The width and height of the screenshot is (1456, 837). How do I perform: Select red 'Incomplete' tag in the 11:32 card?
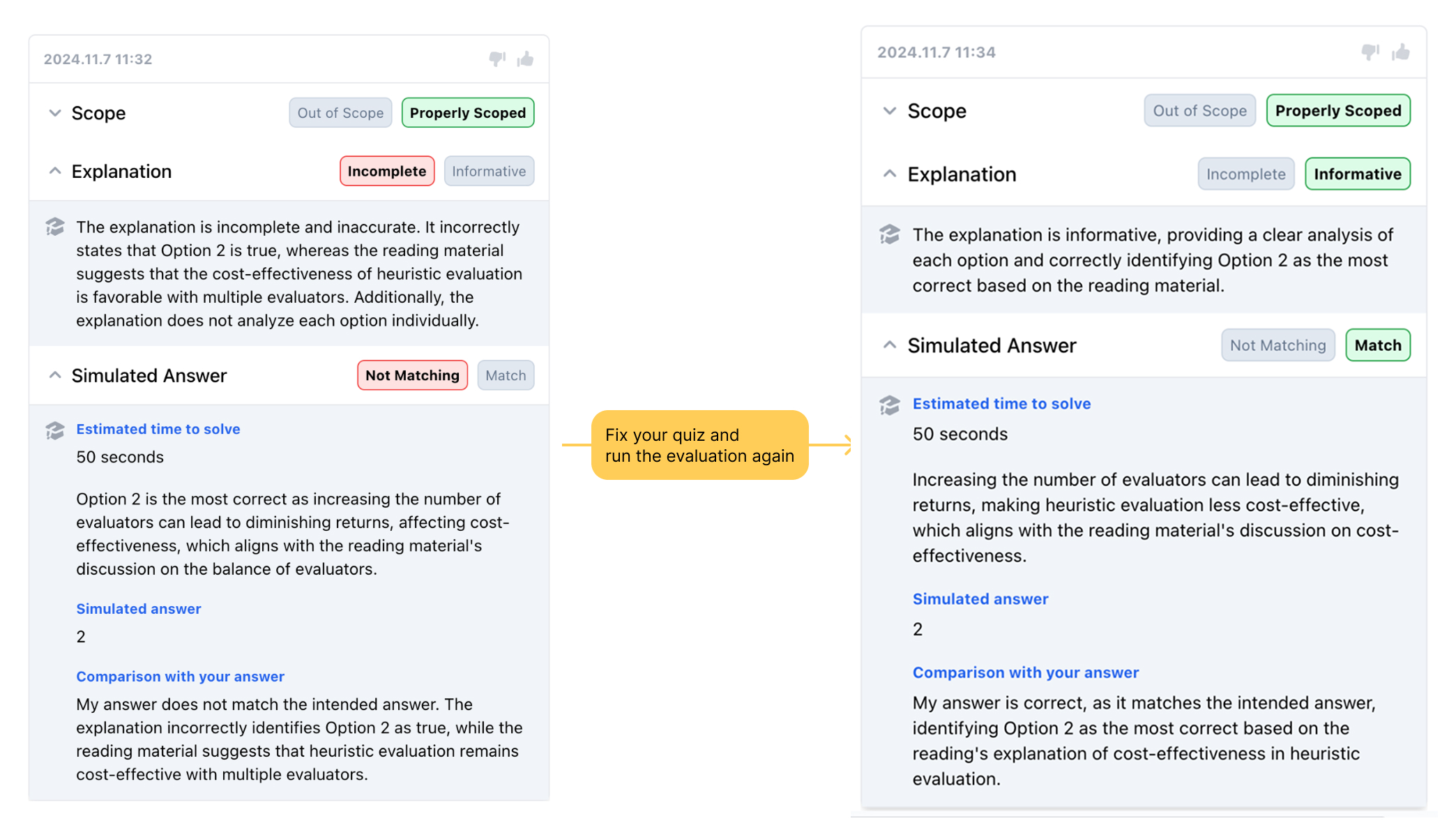[x=387, y=171]
